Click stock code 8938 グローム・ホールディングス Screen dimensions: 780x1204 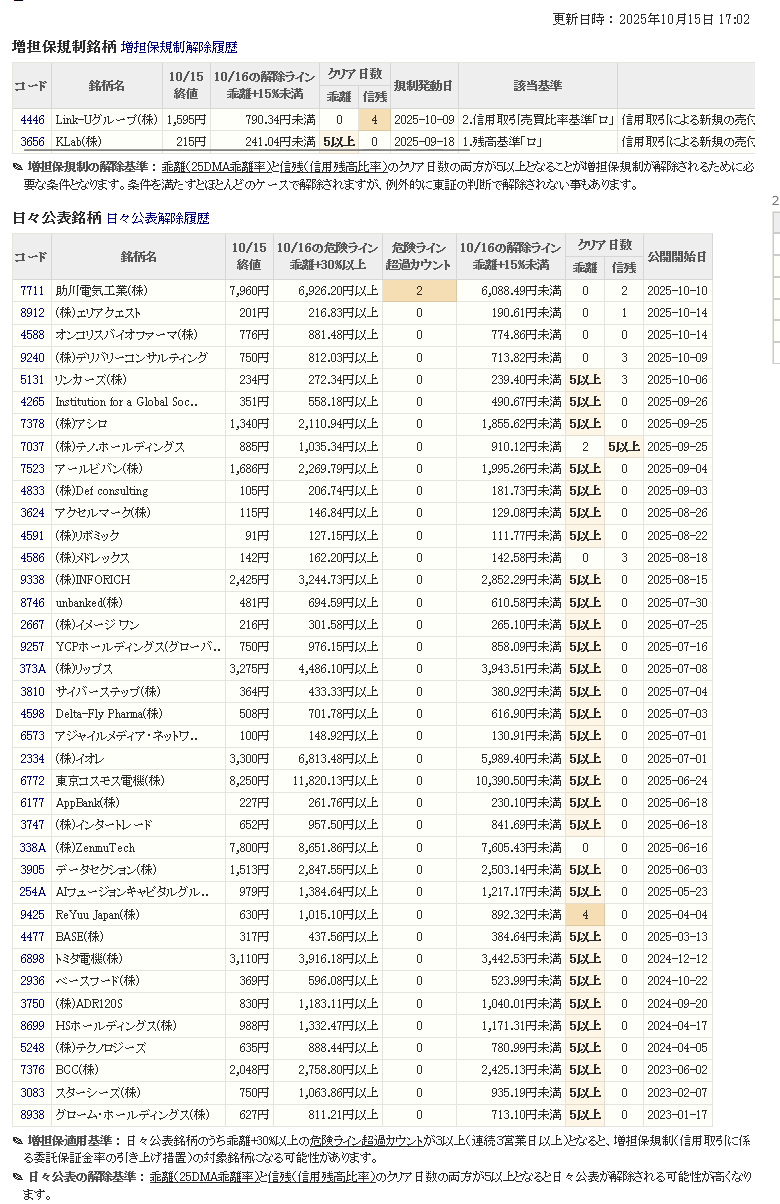[x=32, y=1114]
